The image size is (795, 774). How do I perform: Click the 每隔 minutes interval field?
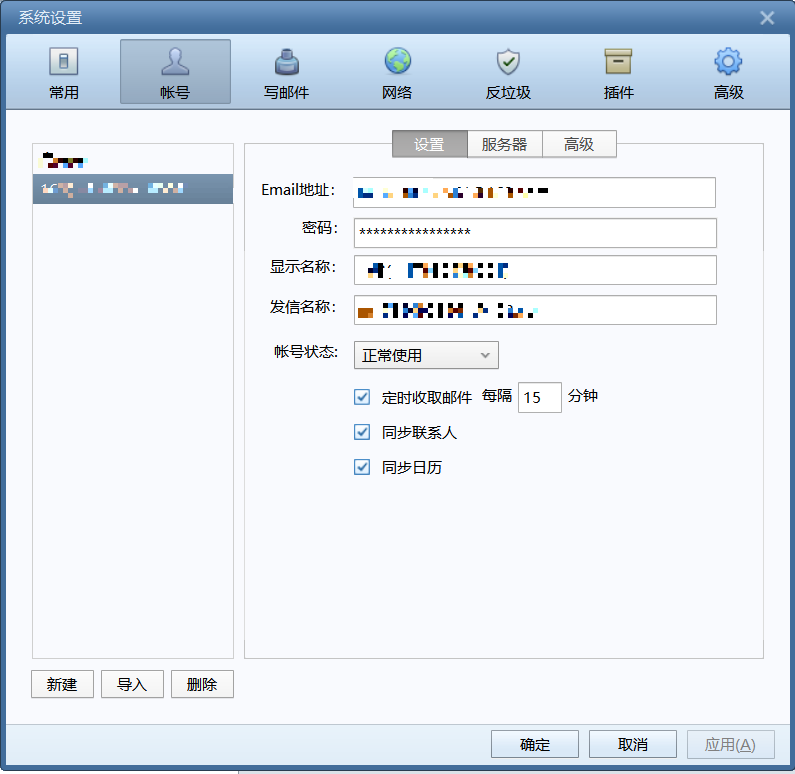[x=539, y=397]
